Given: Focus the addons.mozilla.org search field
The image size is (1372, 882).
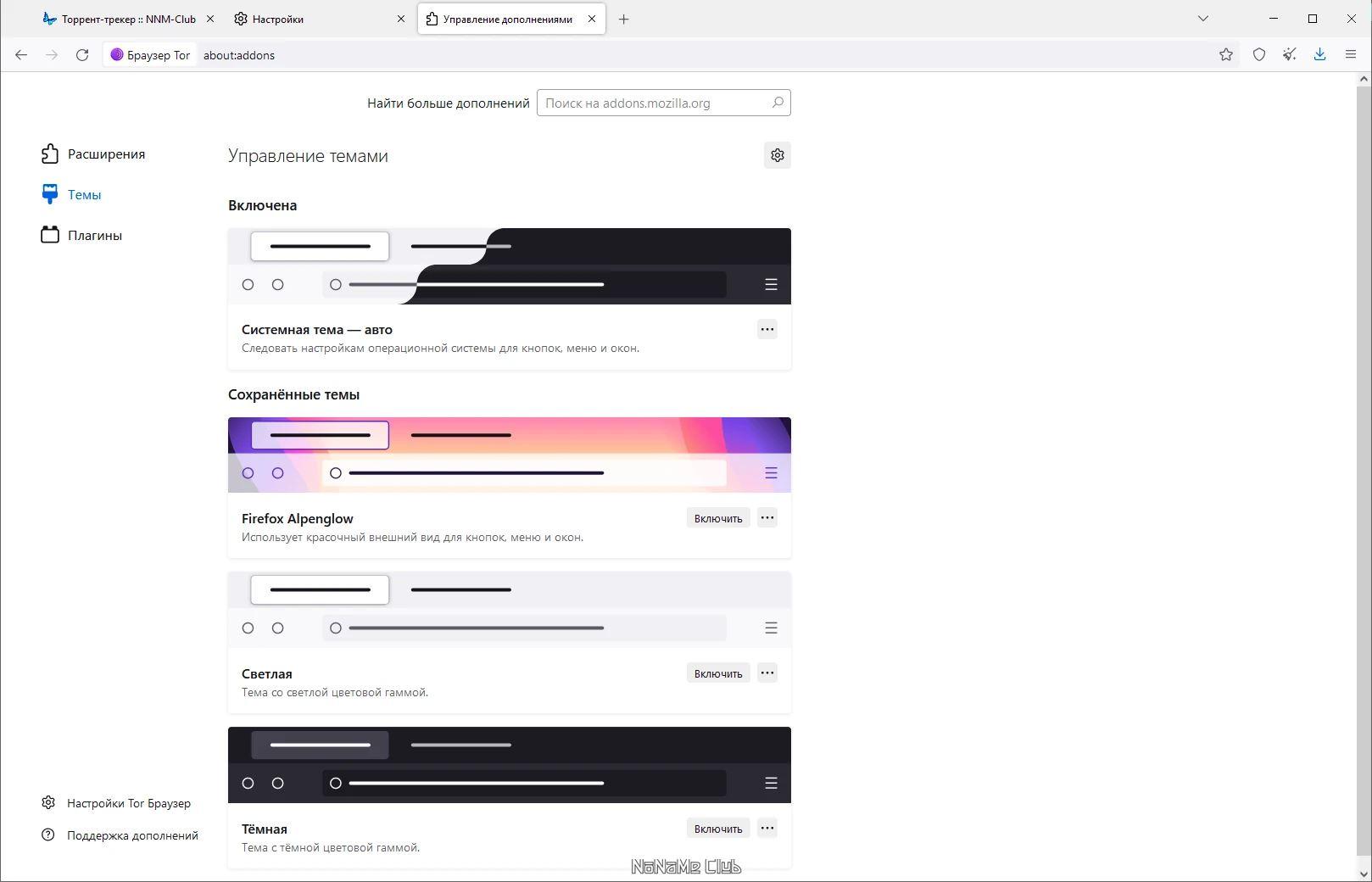Looking at the screenshot, I should click(x=664, y=103).
